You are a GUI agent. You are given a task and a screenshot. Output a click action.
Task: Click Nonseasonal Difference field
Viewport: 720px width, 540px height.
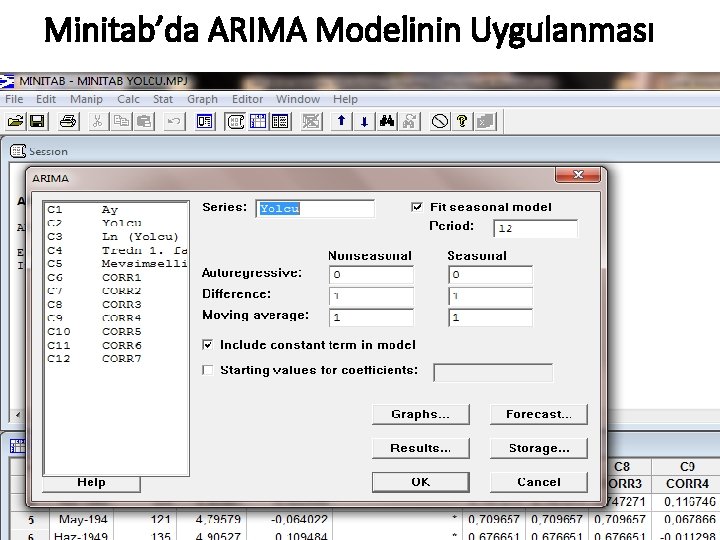point(371,296)
